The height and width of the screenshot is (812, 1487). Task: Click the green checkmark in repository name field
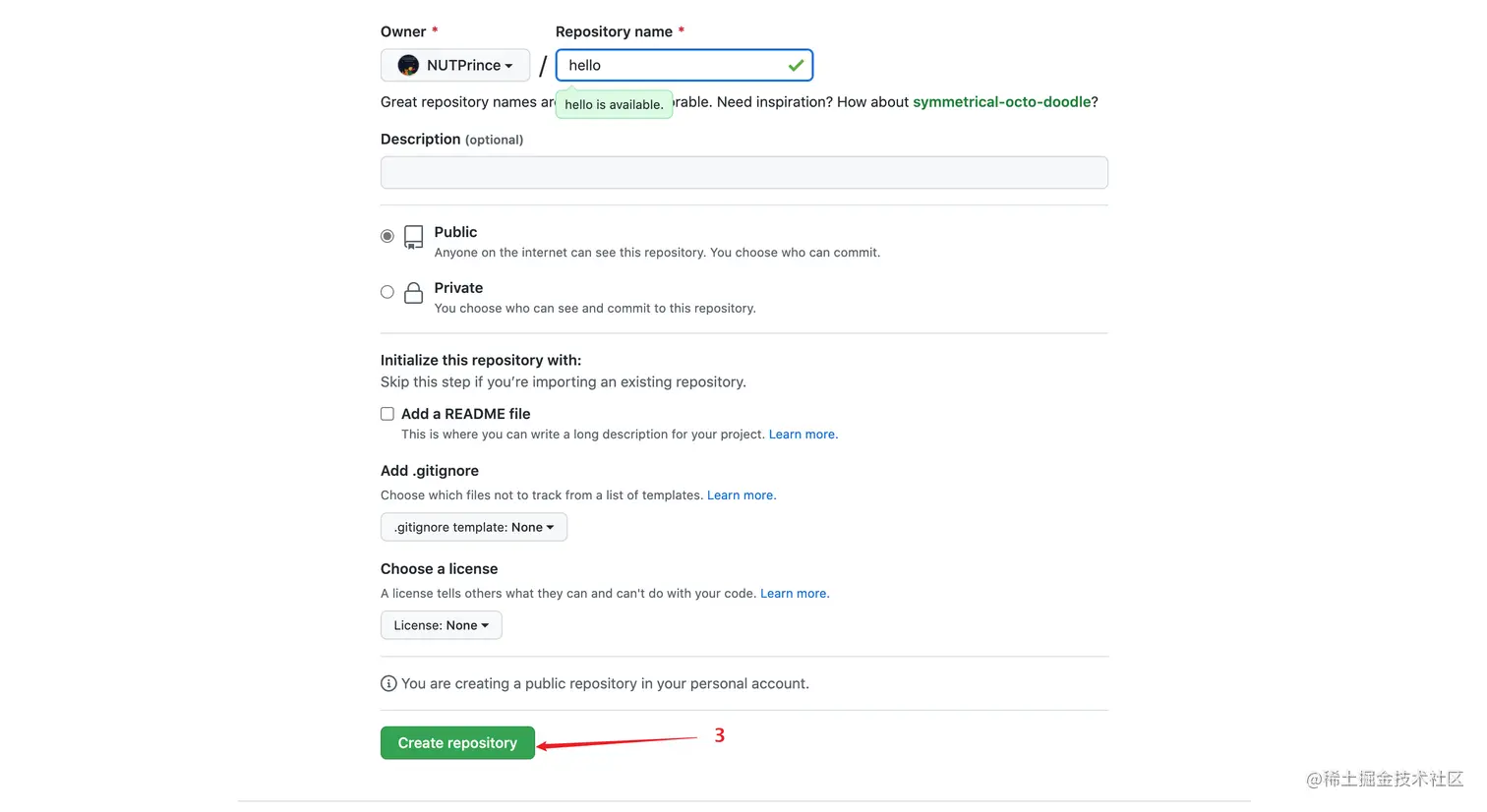pos(796,66)
